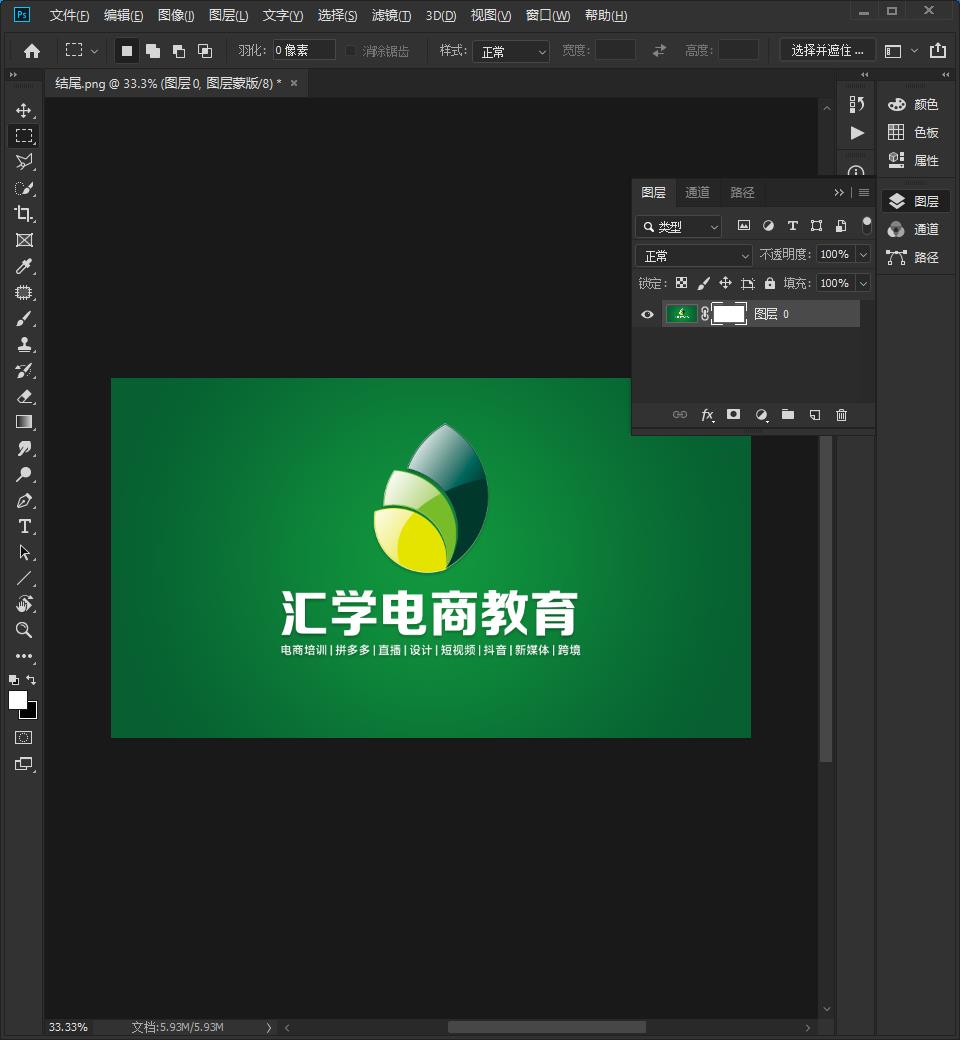Screen dimensions: 960x1040
Task: Toggle layer filtering on or off
Action: 866,226
